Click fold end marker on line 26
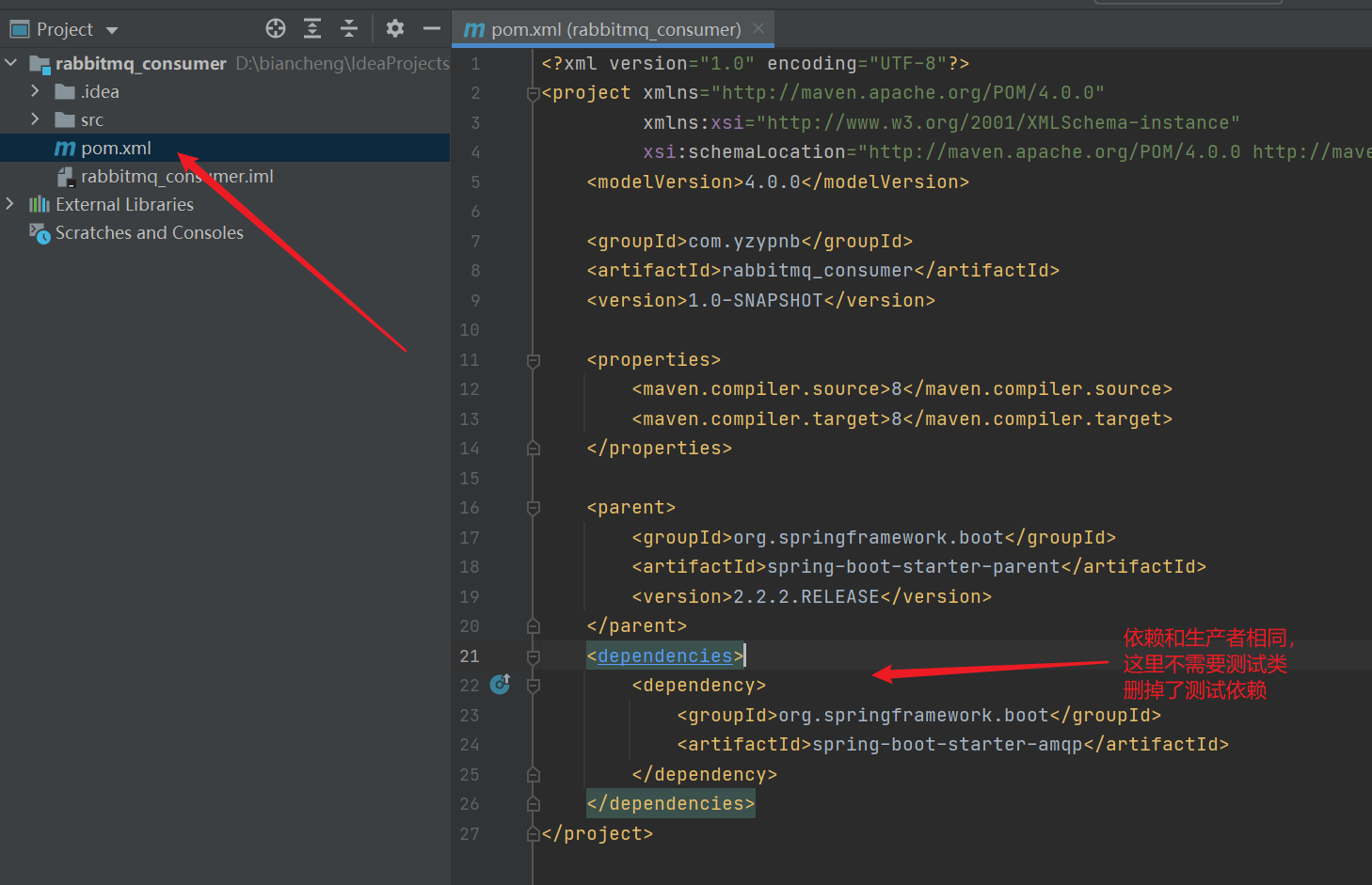The width and height of the screenshot is (1372, 885). point(534,804)
